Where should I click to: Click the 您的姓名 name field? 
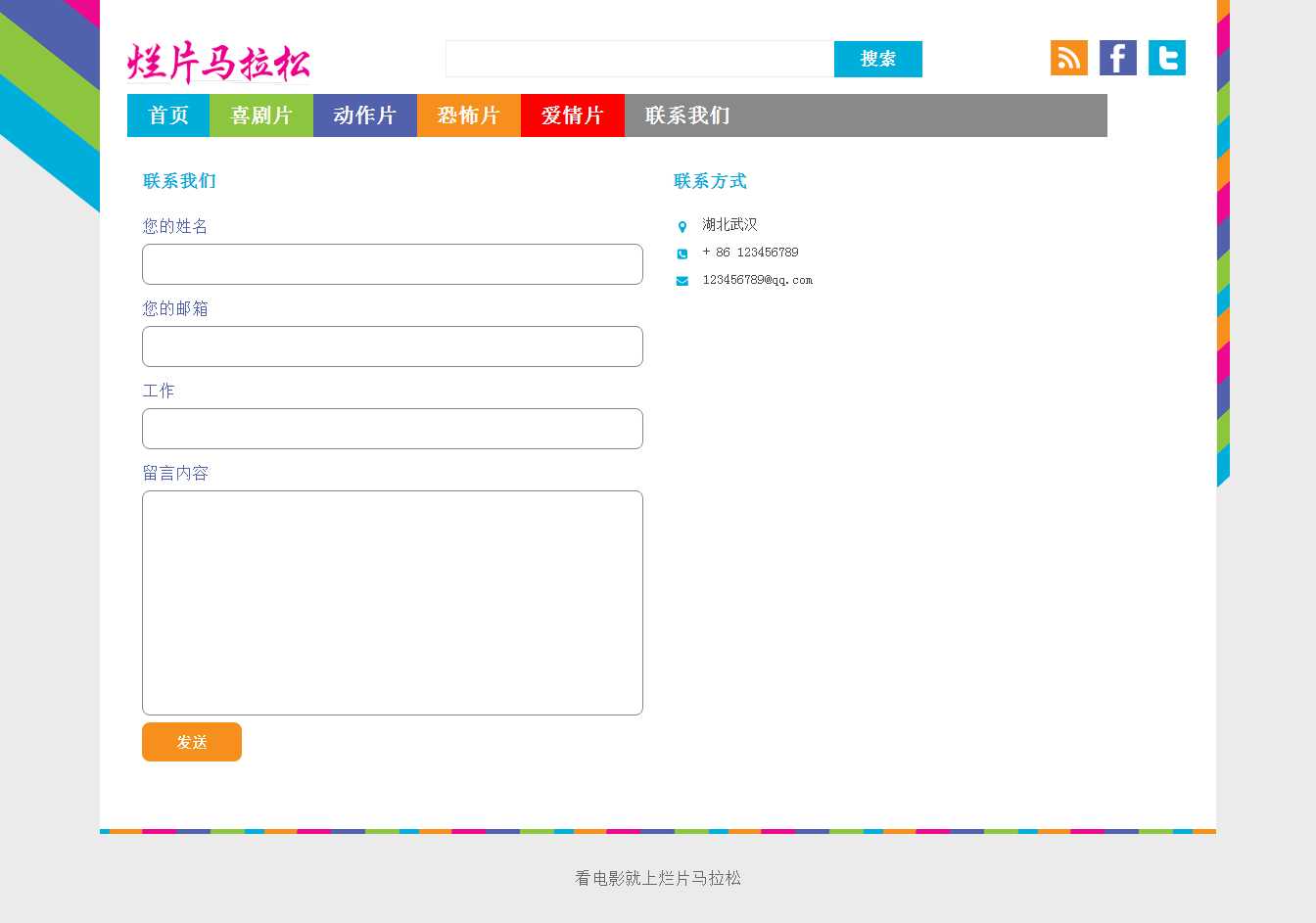(x=393, y=264)
